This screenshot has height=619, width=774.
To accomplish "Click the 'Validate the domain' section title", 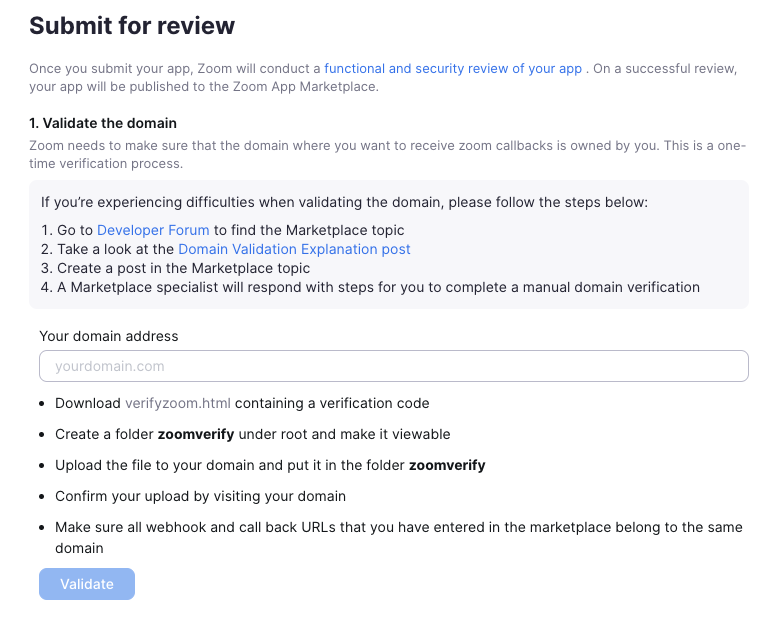I will pyautogui.click(x=103, y=123).
